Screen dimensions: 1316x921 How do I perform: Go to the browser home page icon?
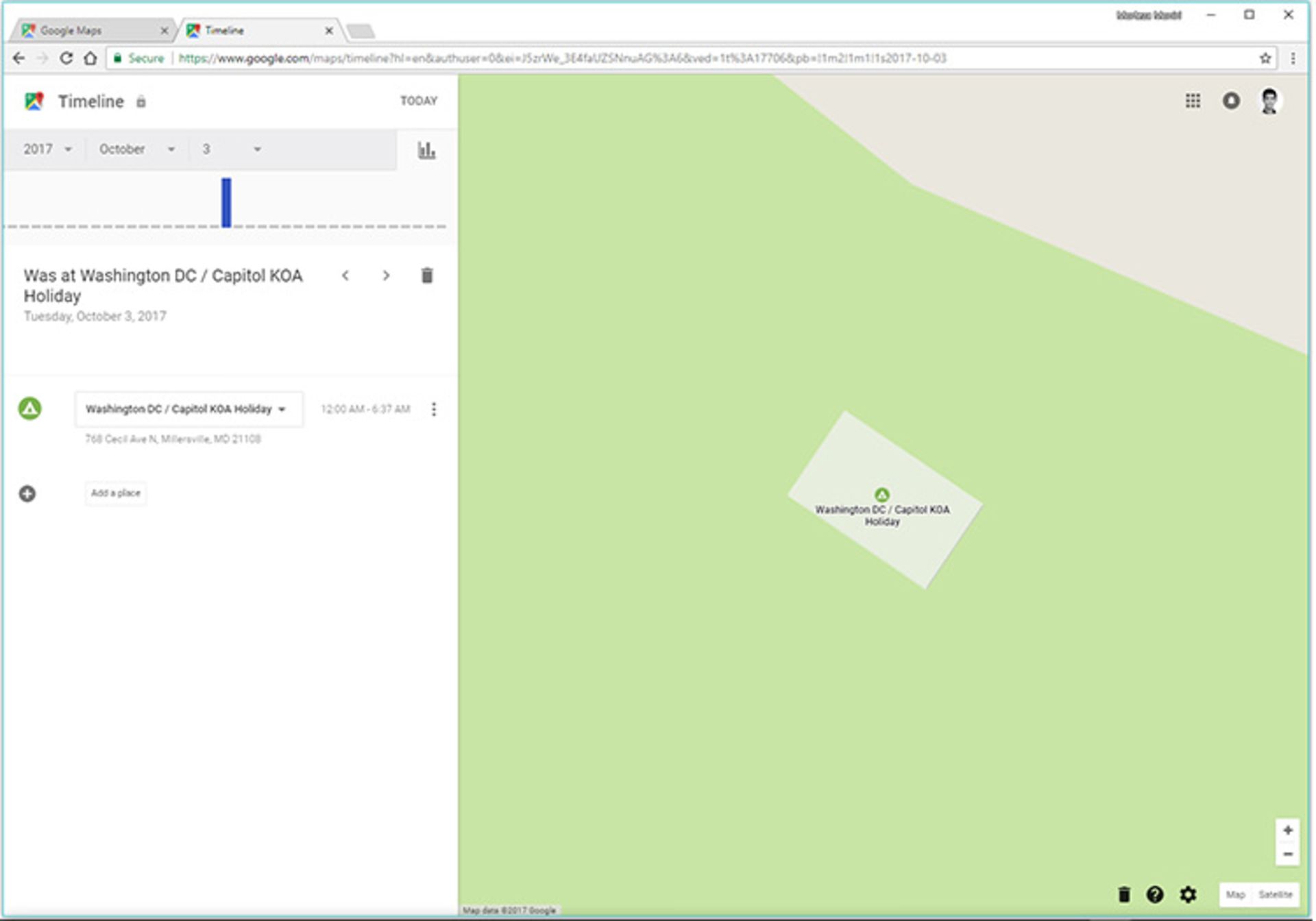click(90, 58)
